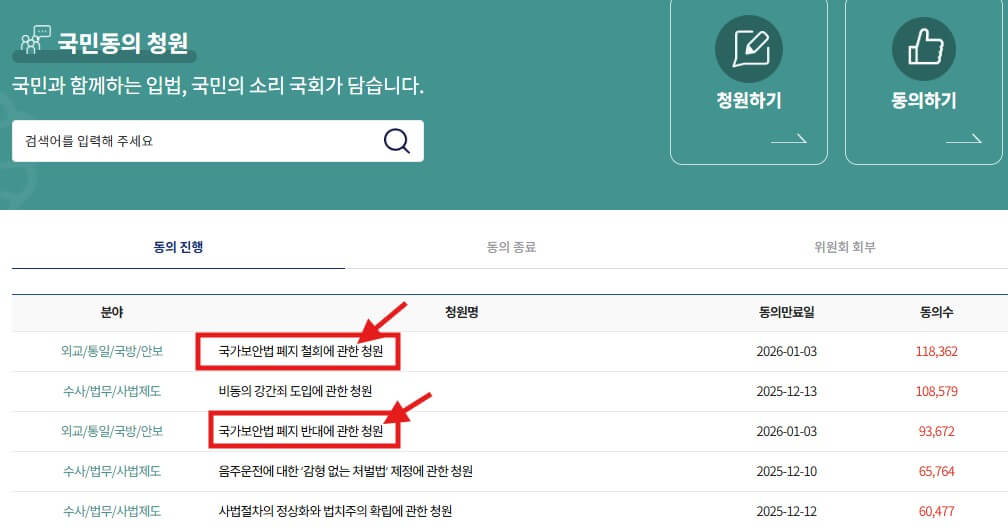1008x532 pixels.
Task: Click the people icon beside 국민동의 청원
Action: (34, 40)
